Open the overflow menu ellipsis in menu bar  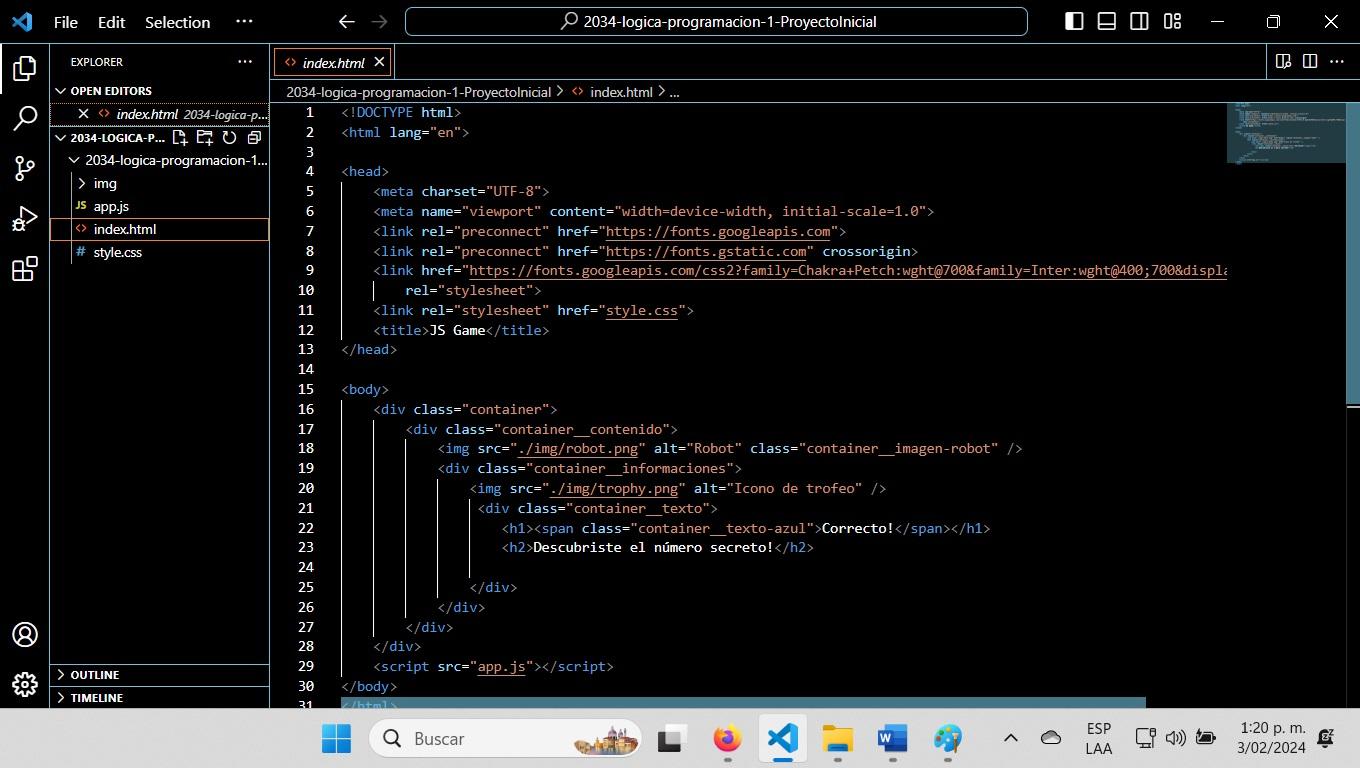point(244,21)
